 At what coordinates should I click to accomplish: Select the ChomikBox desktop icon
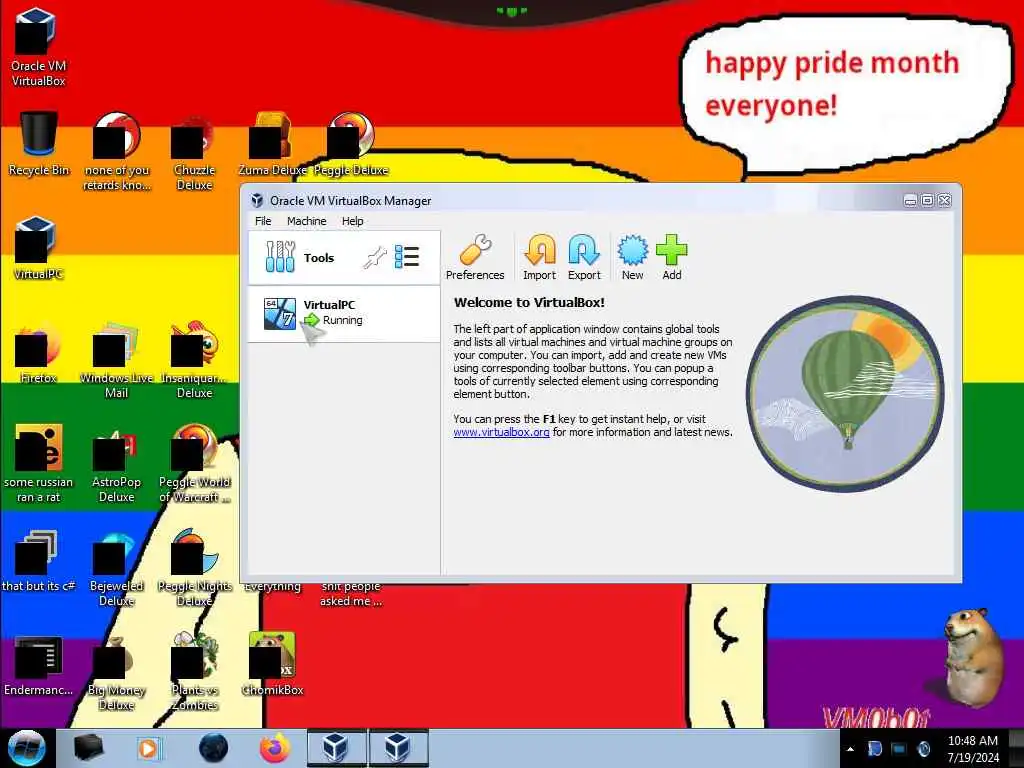(x=272, y=664)
